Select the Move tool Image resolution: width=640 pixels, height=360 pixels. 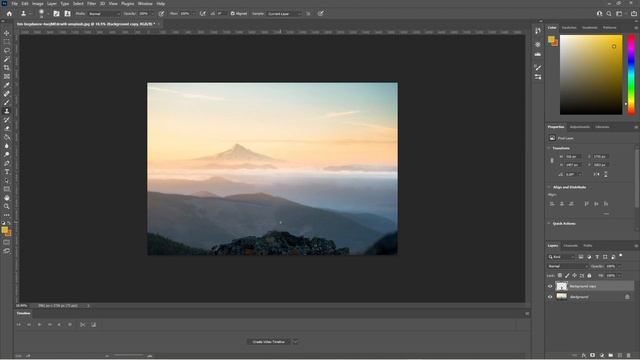click(x=7, y=33)
